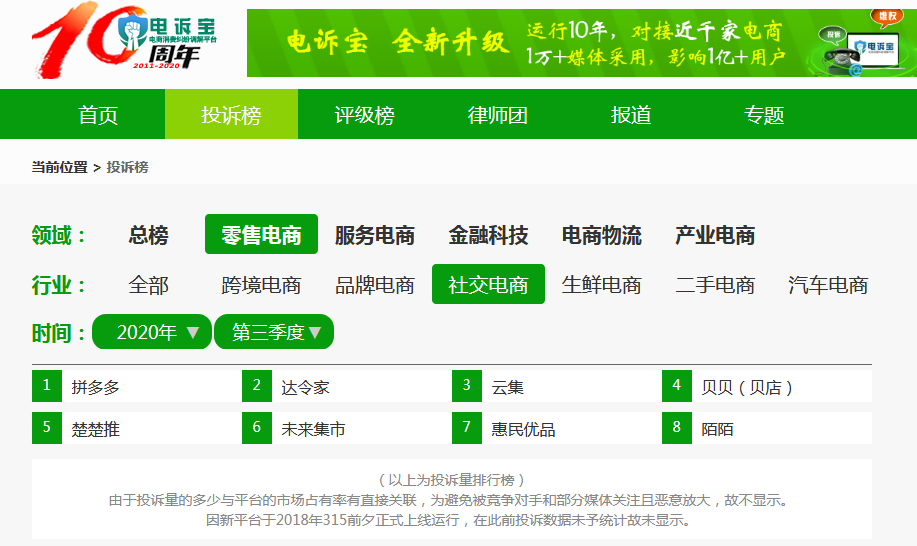The image size is (917, 546).
Task: Expand the 第三季度 quarter dropdown
Action: 274,332
